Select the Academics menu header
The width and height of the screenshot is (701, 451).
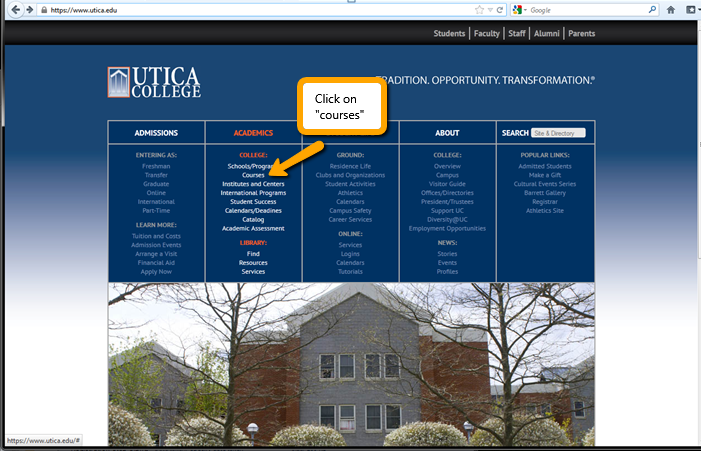tap(253, 133)
